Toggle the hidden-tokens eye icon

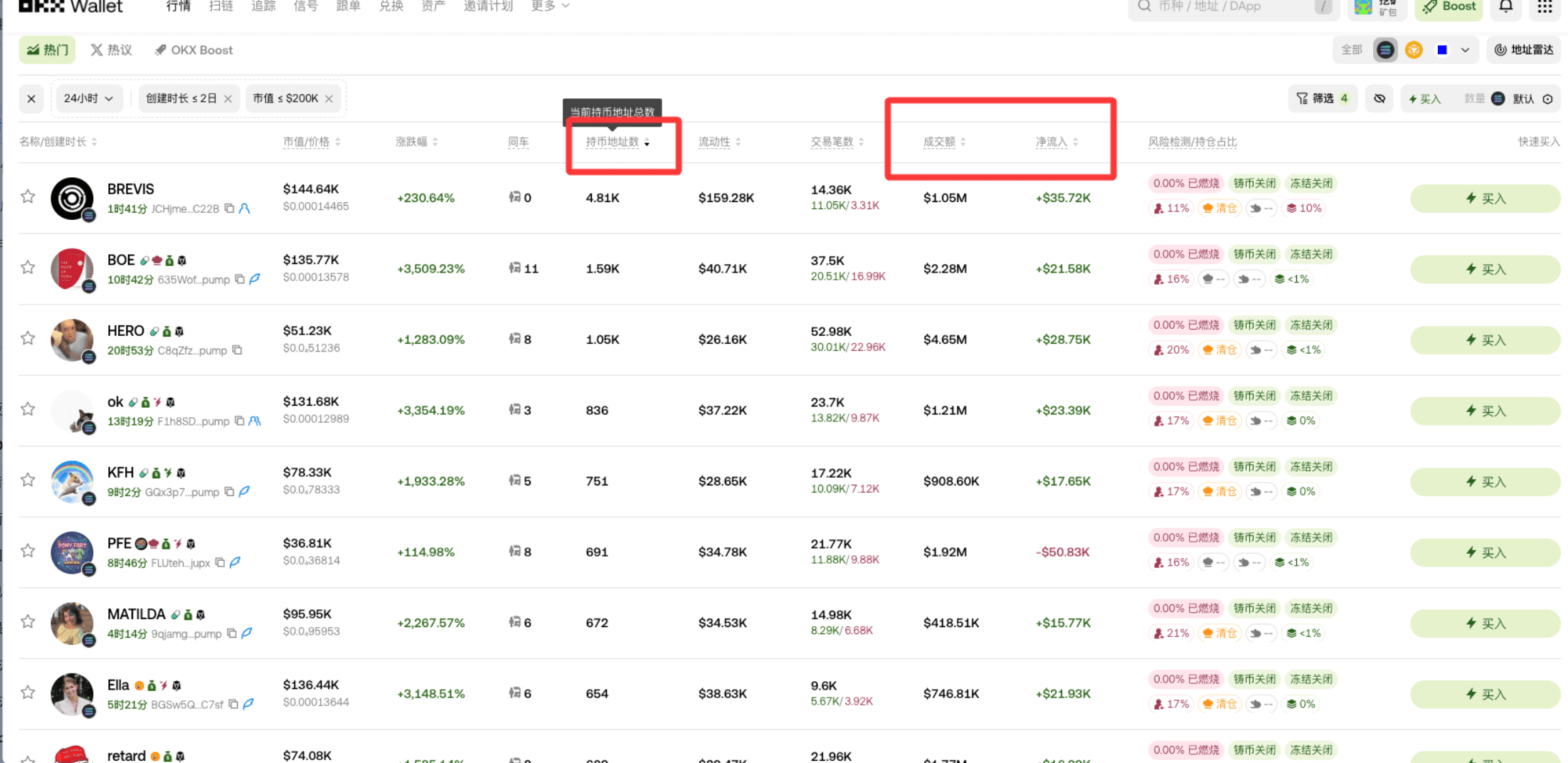tap(1379, 99)
